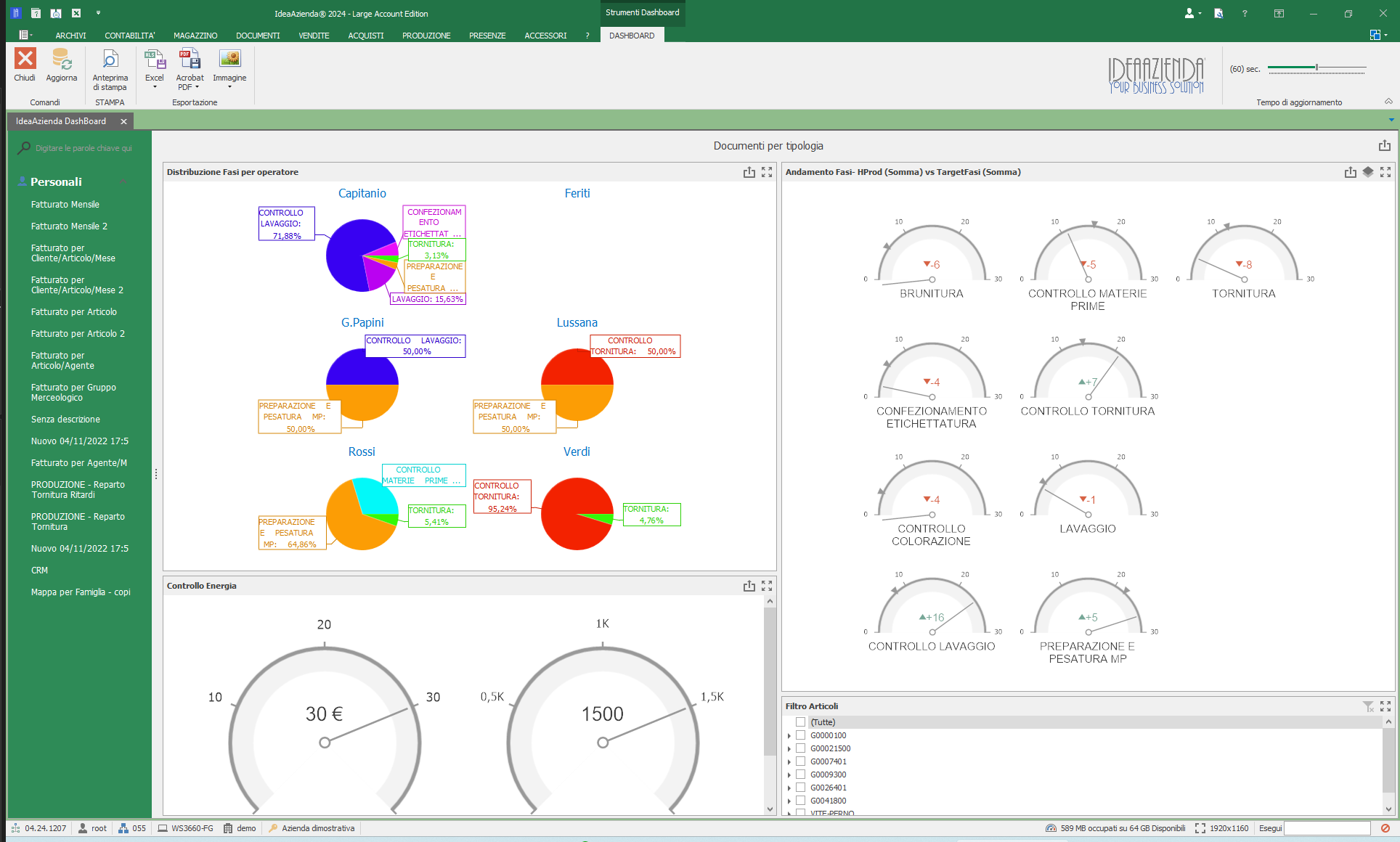Open the PRODUZIONE menu

pyautogui.click(x=426, y=36)
